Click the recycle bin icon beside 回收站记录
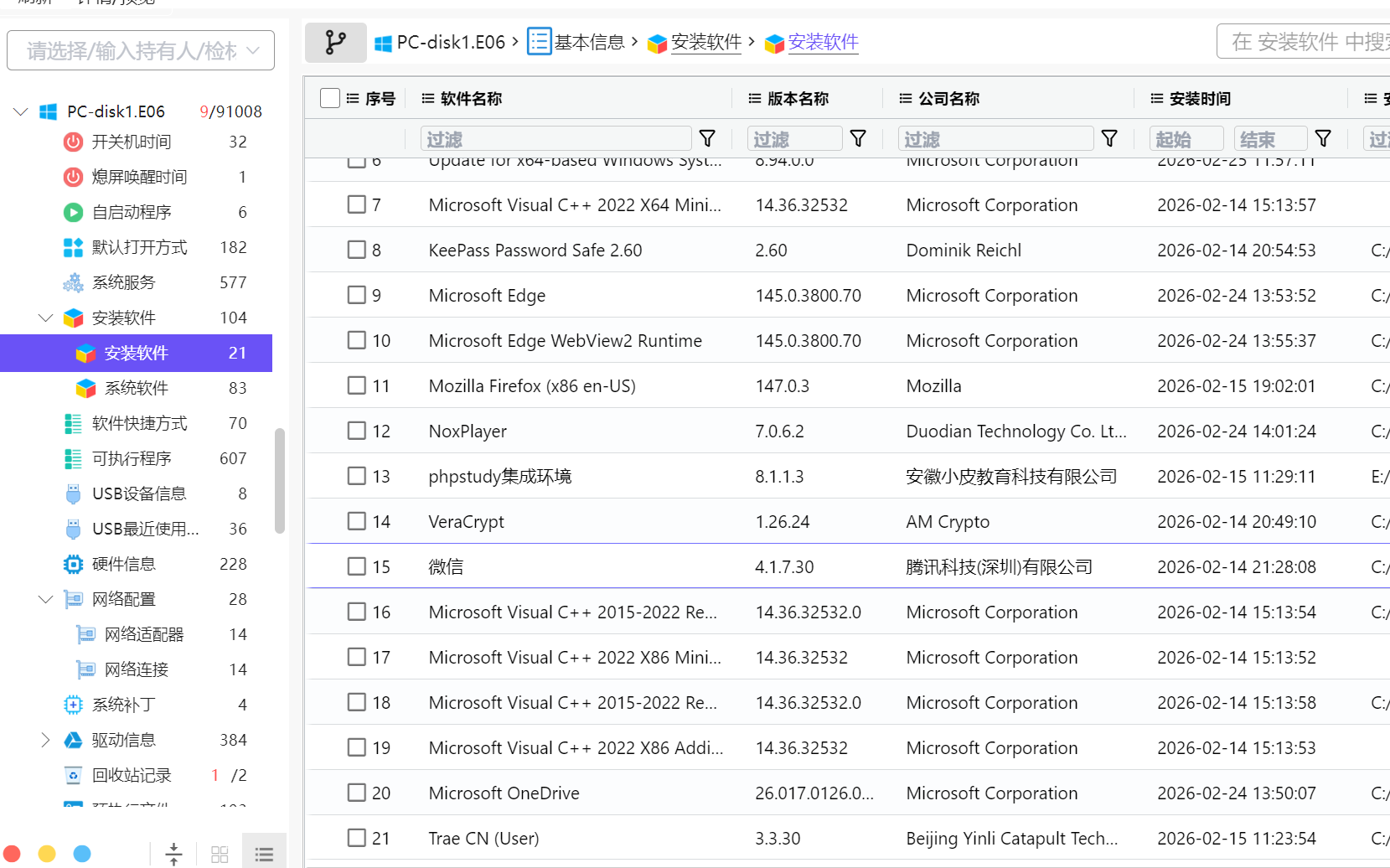This screenshot has height=868, width=1390. coord(74,775)
